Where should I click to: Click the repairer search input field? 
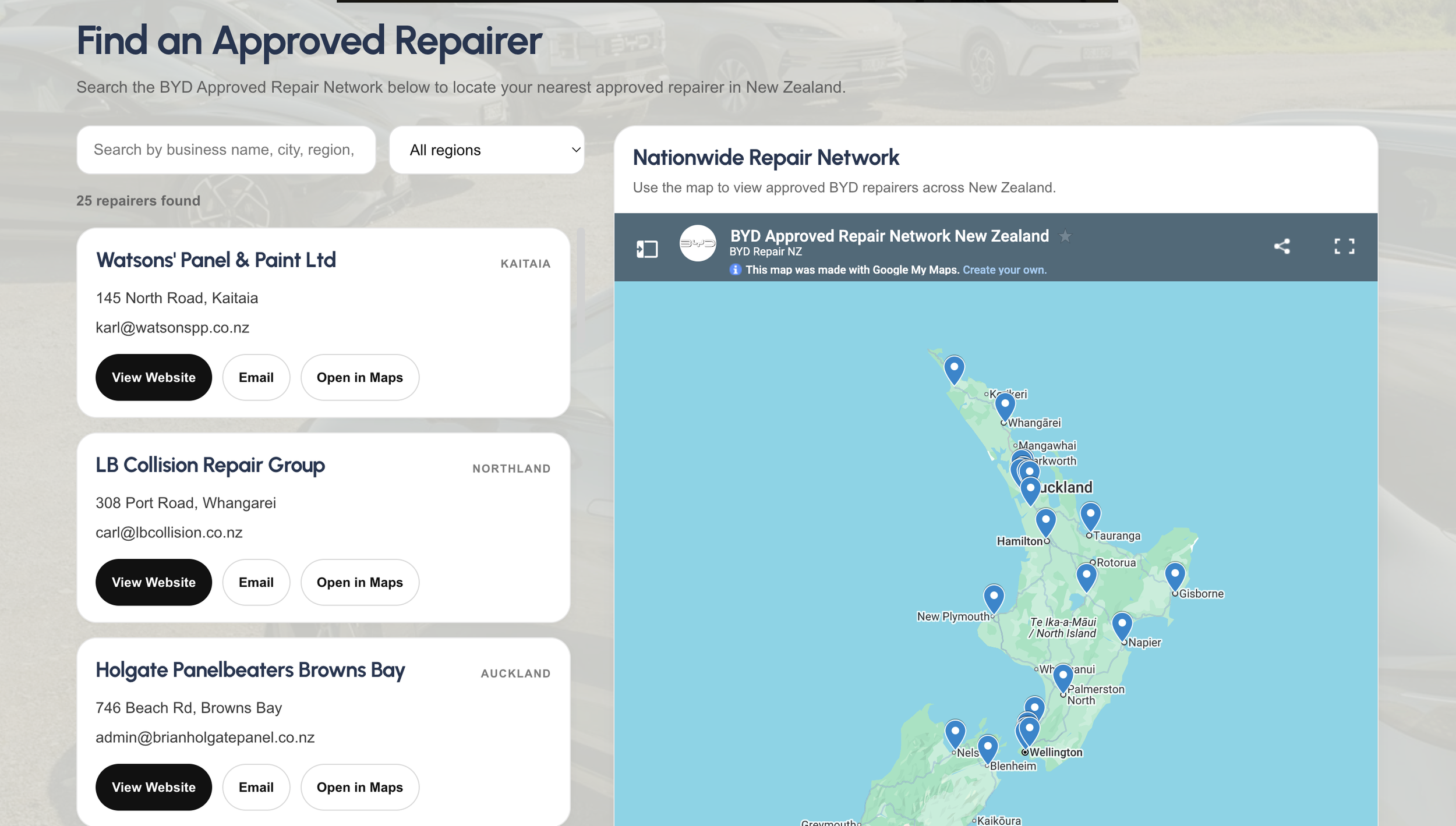[226, 150]
